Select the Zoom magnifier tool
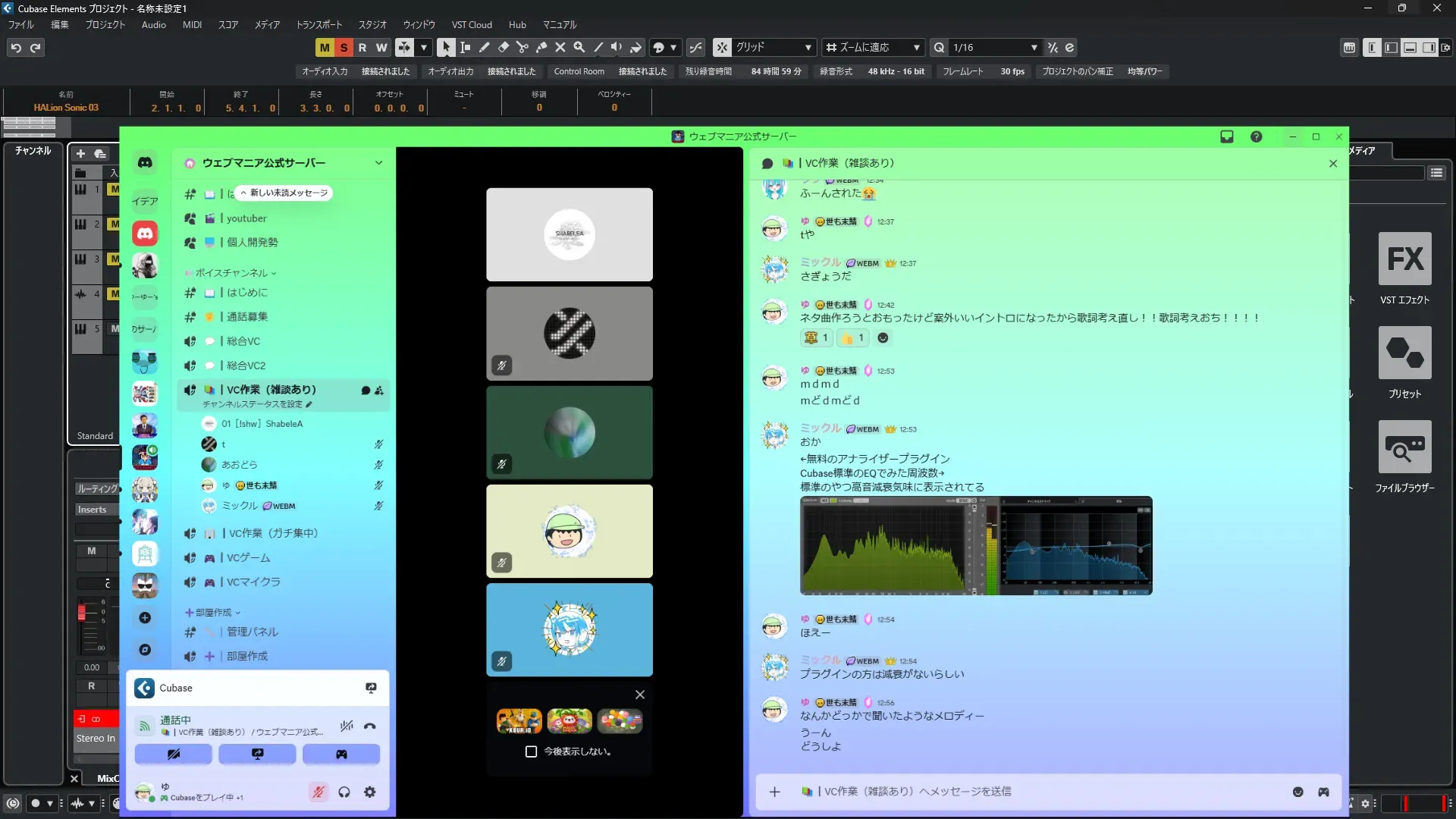Viewport: 1456px width, 819px height. pos(579,47)
